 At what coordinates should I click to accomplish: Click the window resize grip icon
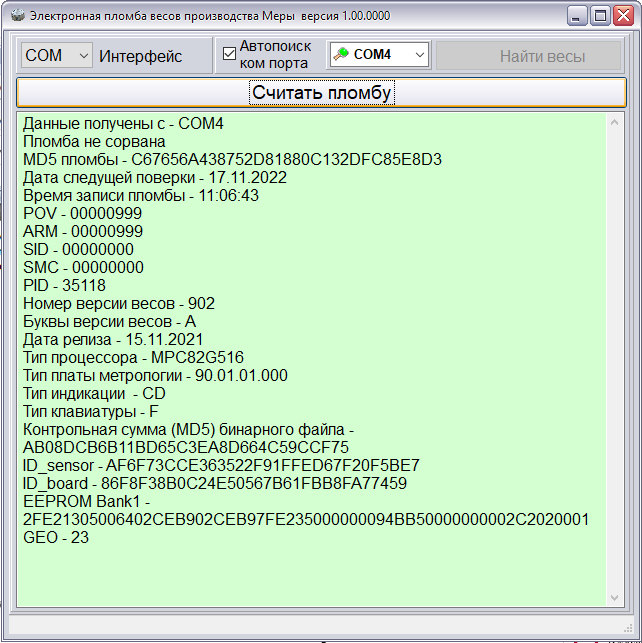[x=628, y=628]
